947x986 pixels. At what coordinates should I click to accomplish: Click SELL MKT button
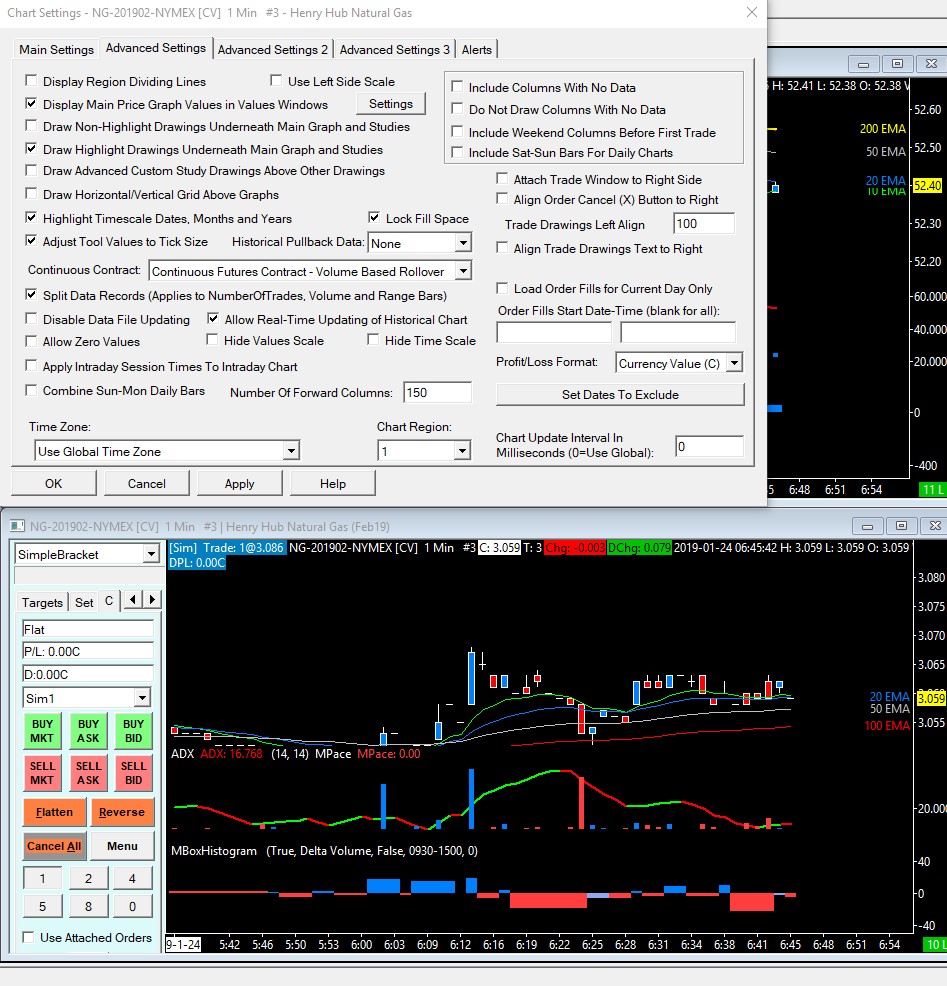(x=42, y=773)
